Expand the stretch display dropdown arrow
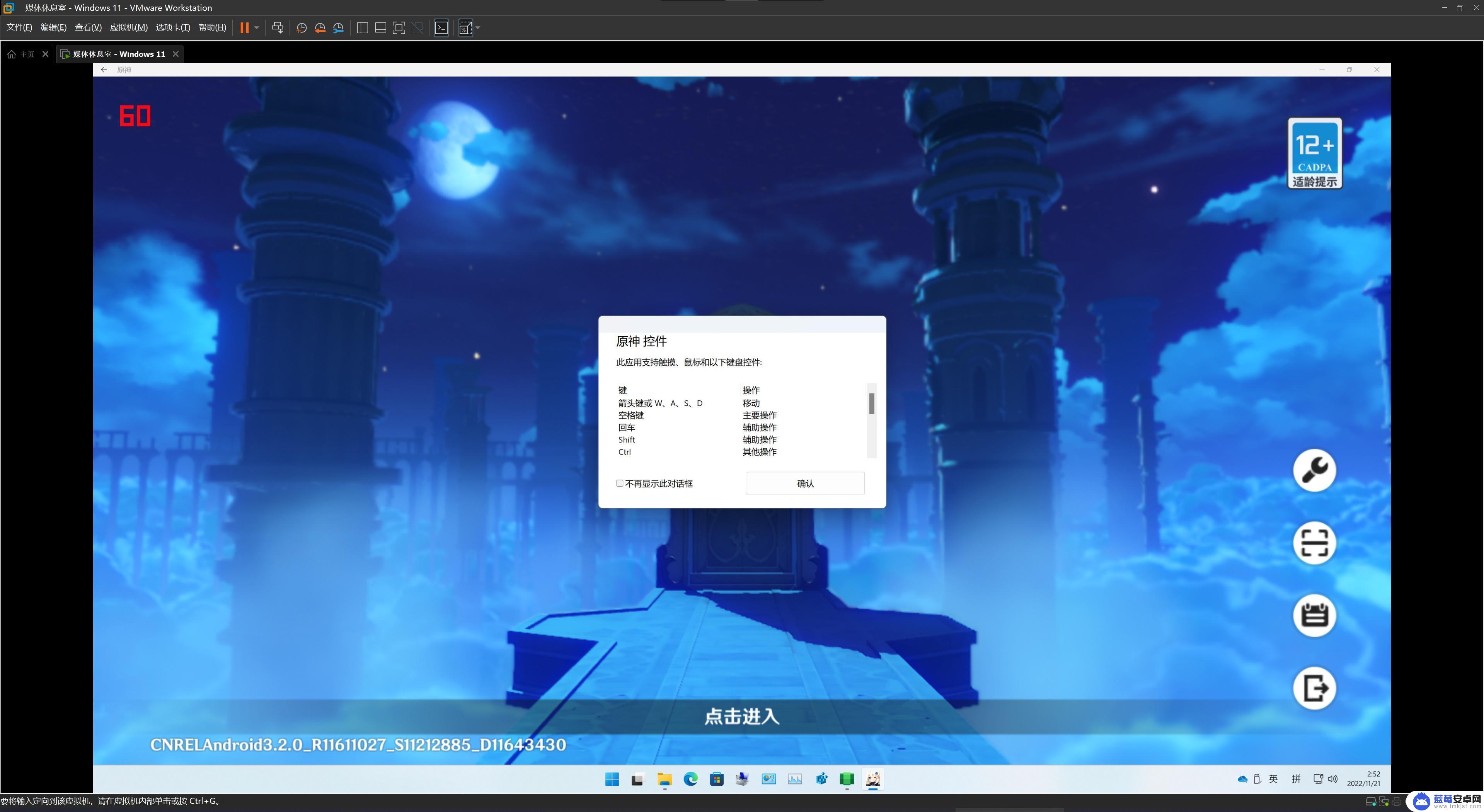The image size is (1484, 812). [x=477, y=28]
